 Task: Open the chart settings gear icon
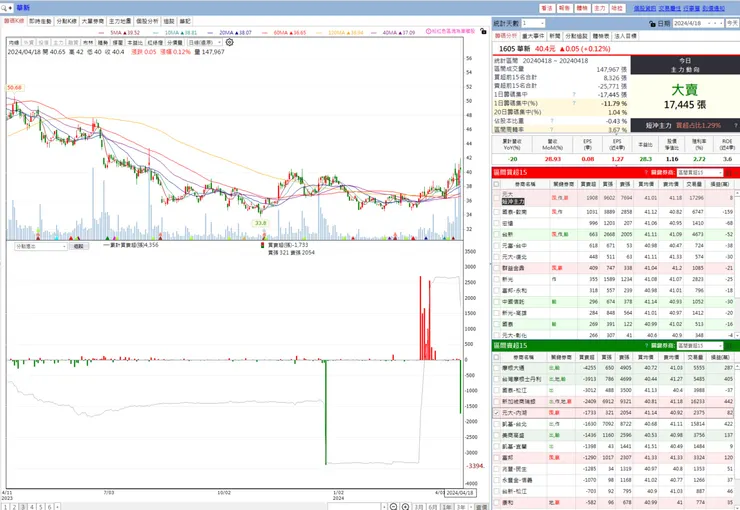point(229,42)
